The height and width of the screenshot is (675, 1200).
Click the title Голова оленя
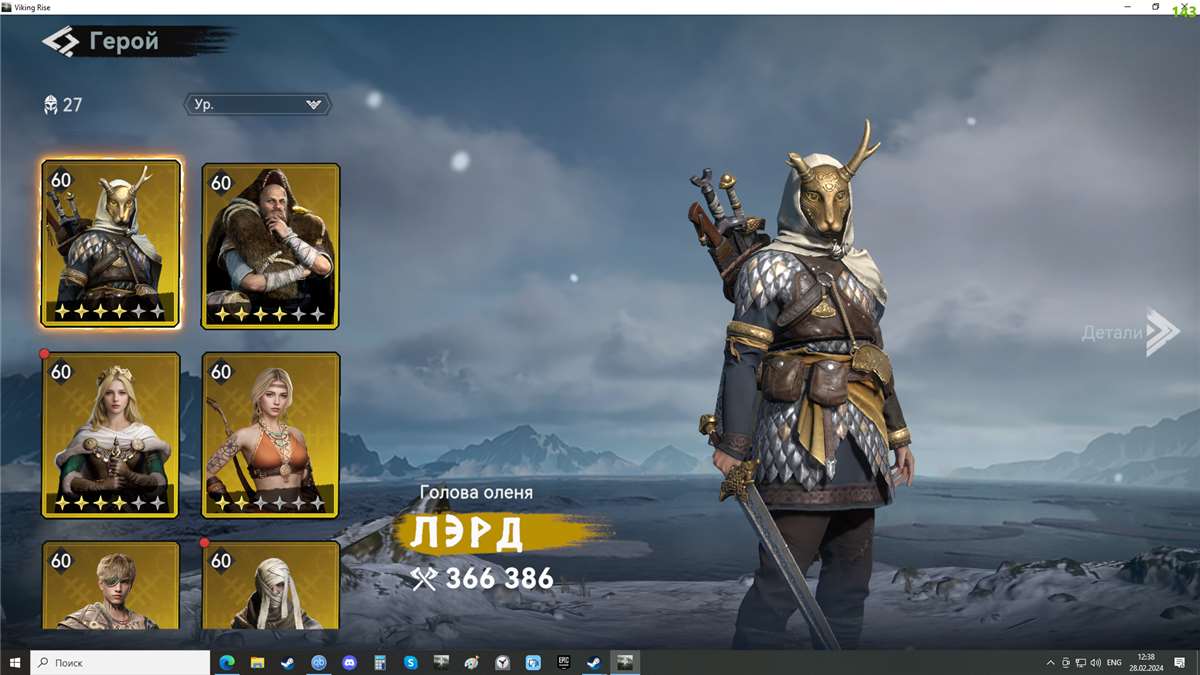point(476,492)
